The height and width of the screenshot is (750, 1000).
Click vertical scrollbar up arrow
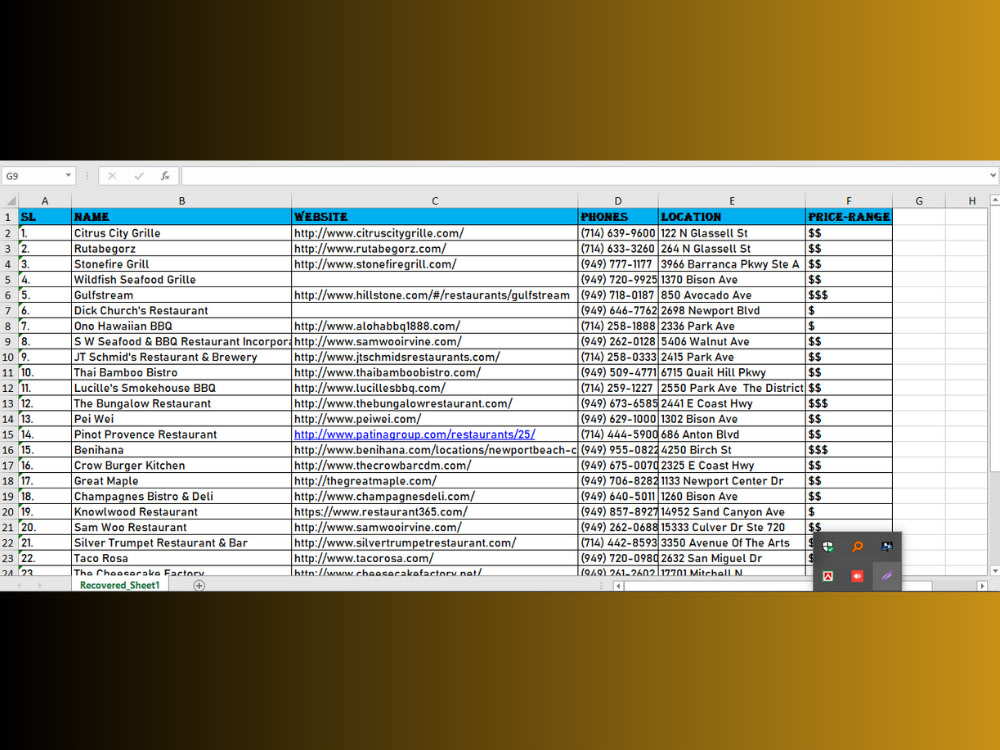(x=994, y=200)
